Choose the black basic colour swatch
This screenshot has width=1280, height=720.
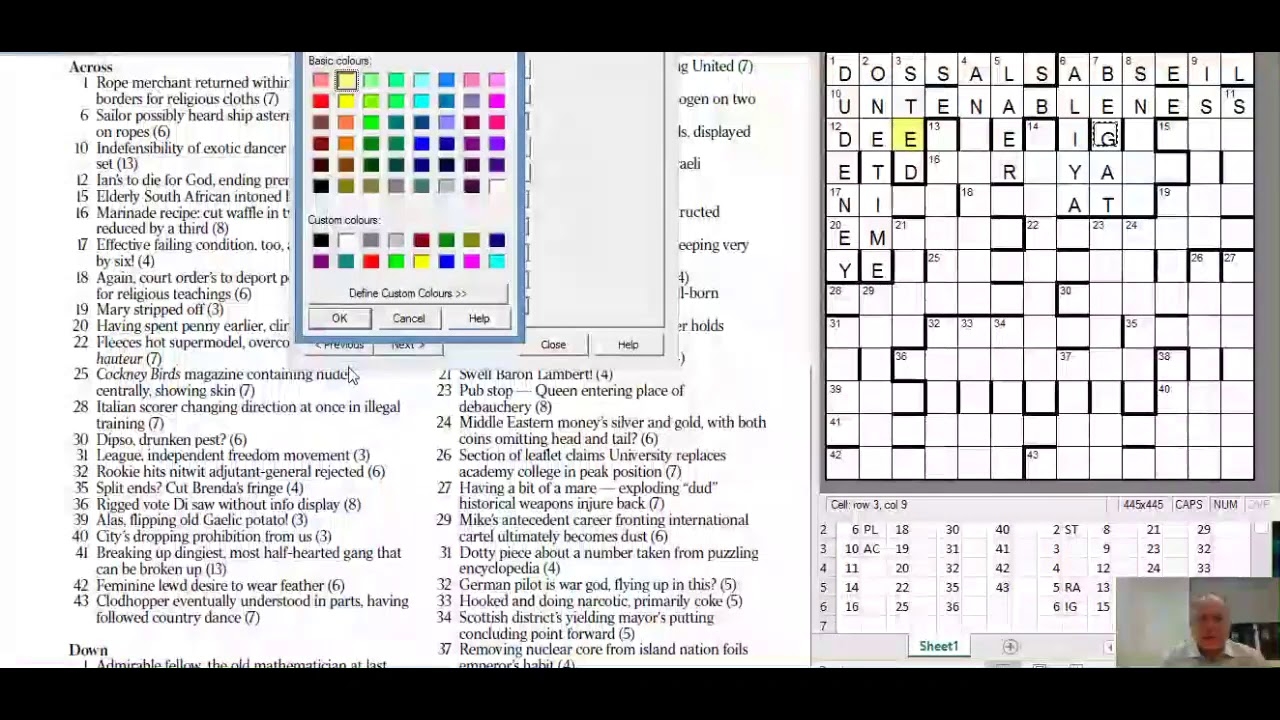320,186
